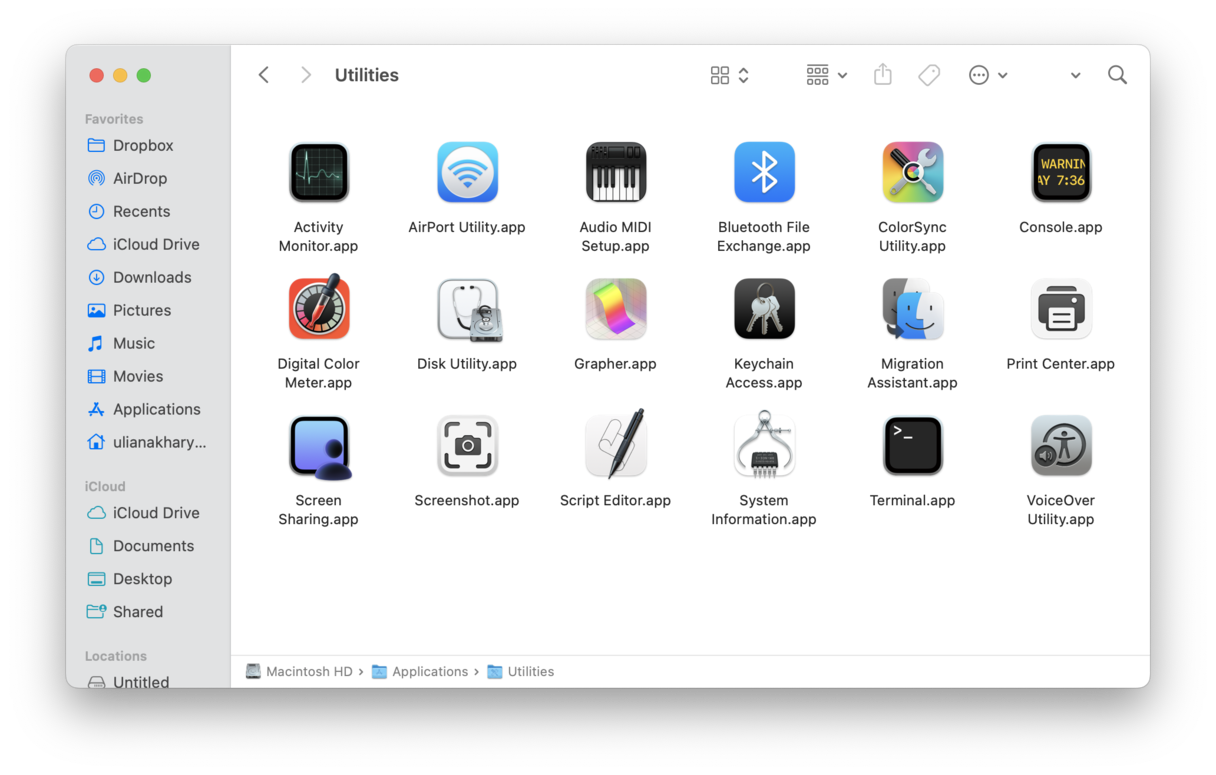
Task: Open the search magnifier in toolbar
Action: tap(1117, 75)
